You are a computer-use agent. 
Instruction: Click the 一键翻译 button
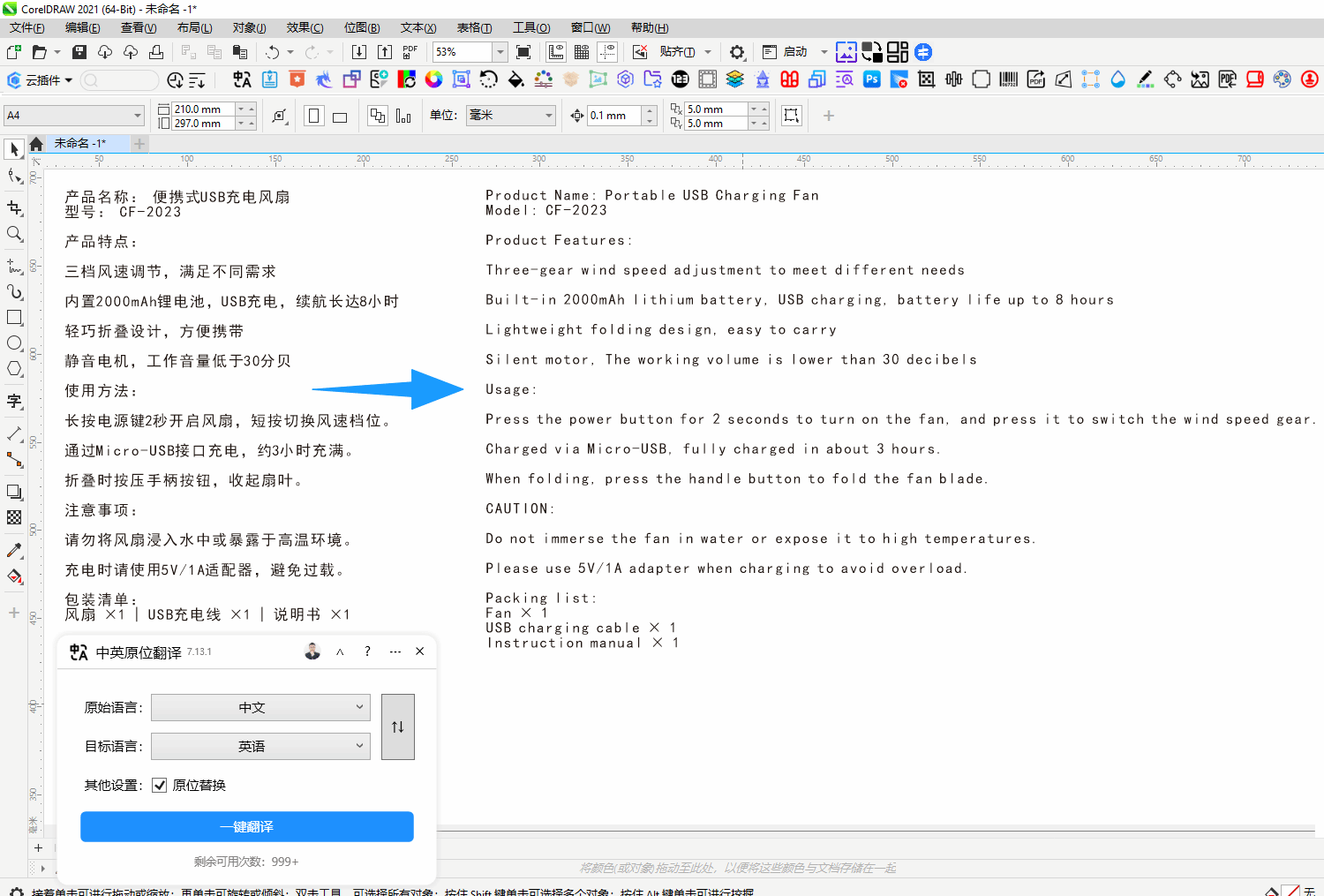[247, 826]
